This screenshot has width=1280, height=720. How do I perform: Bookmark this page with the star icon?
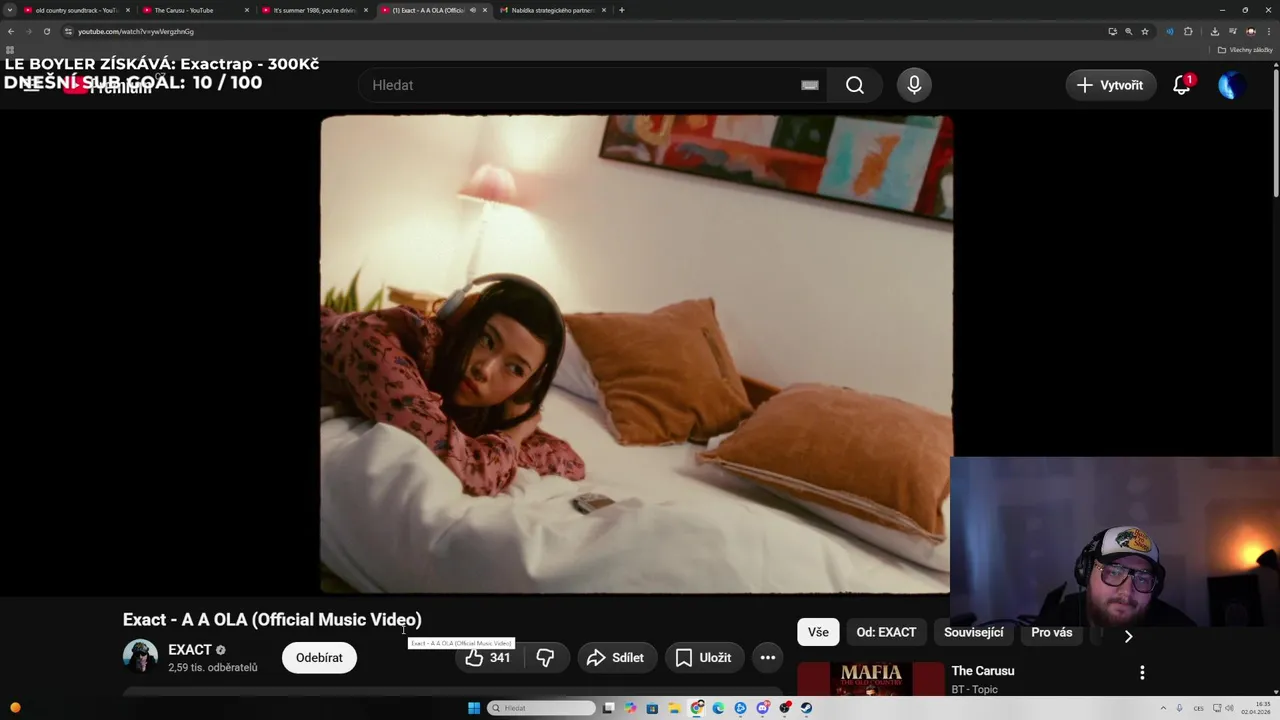(x=1145, y=31)
